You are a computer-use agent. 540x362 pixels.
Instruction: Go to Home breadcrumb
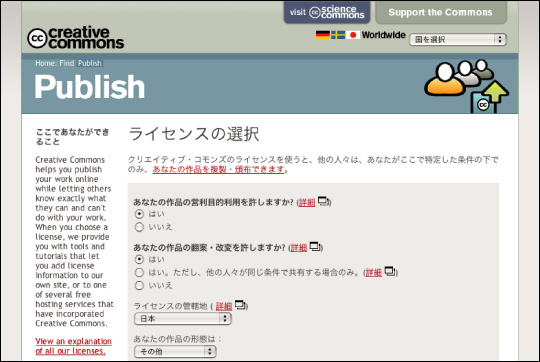pyautogui.click(x=45, y=63)
